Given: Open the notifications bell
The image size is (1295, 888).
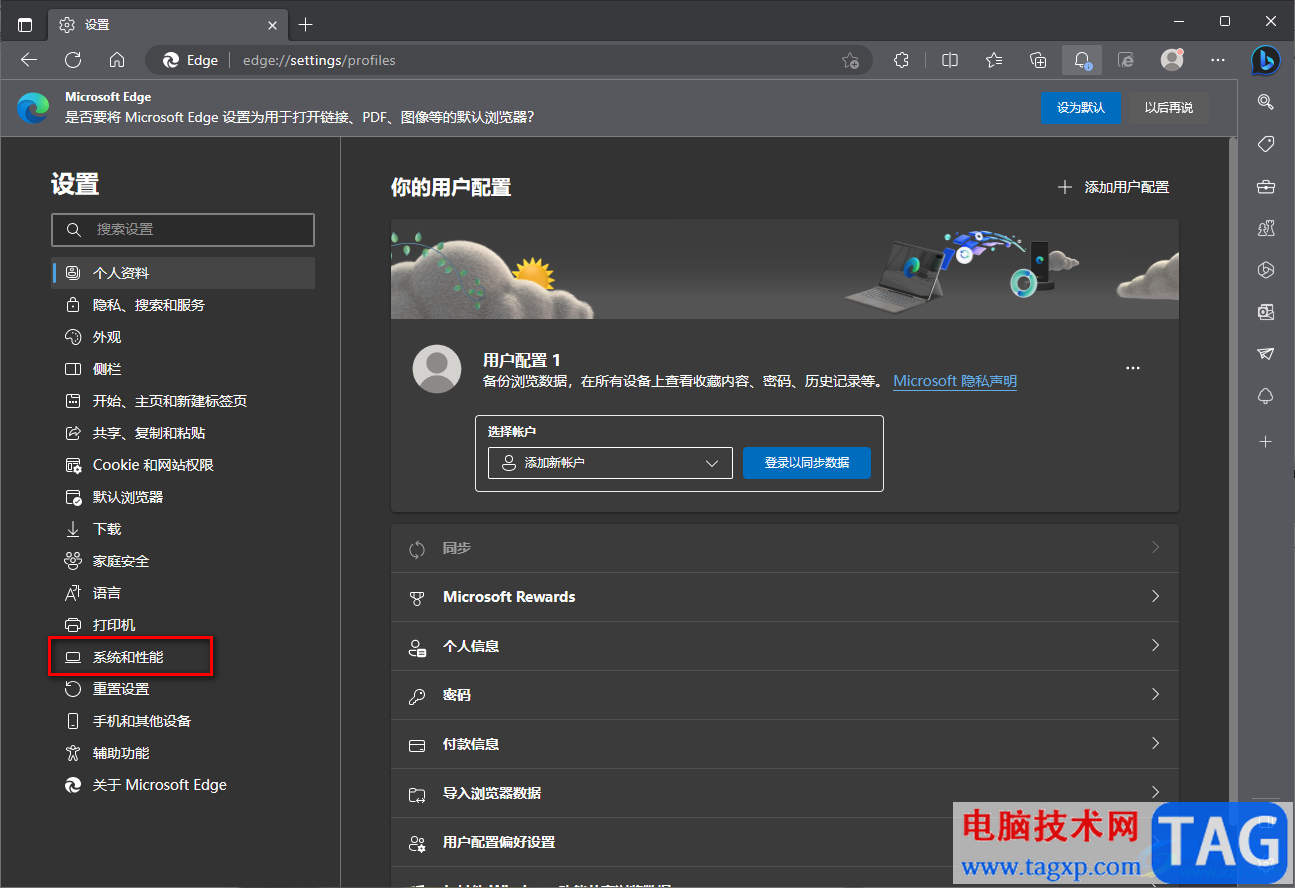Looking at the screenshot, I should [x=1082, y=60].
